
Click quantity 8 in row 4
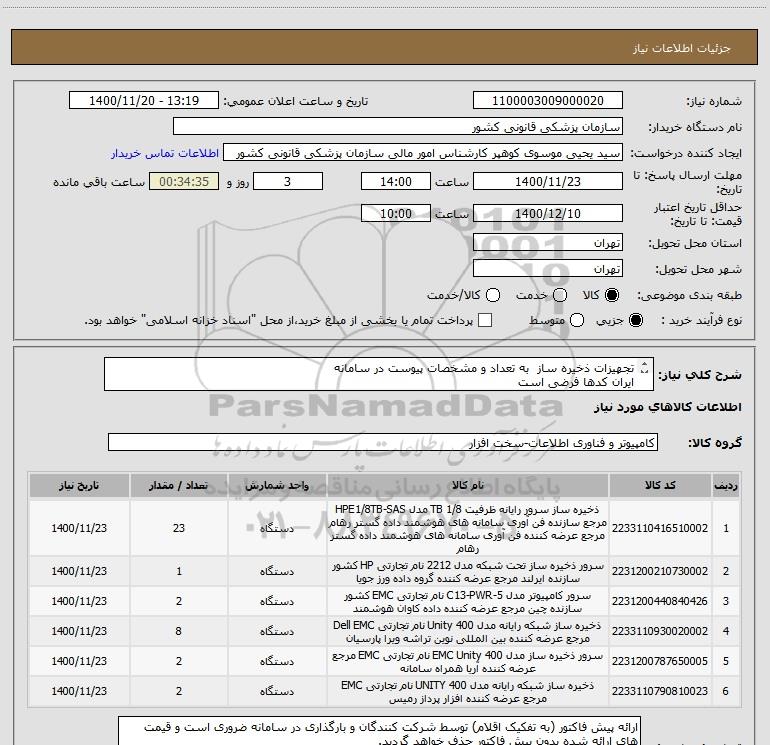pos(179,631)
